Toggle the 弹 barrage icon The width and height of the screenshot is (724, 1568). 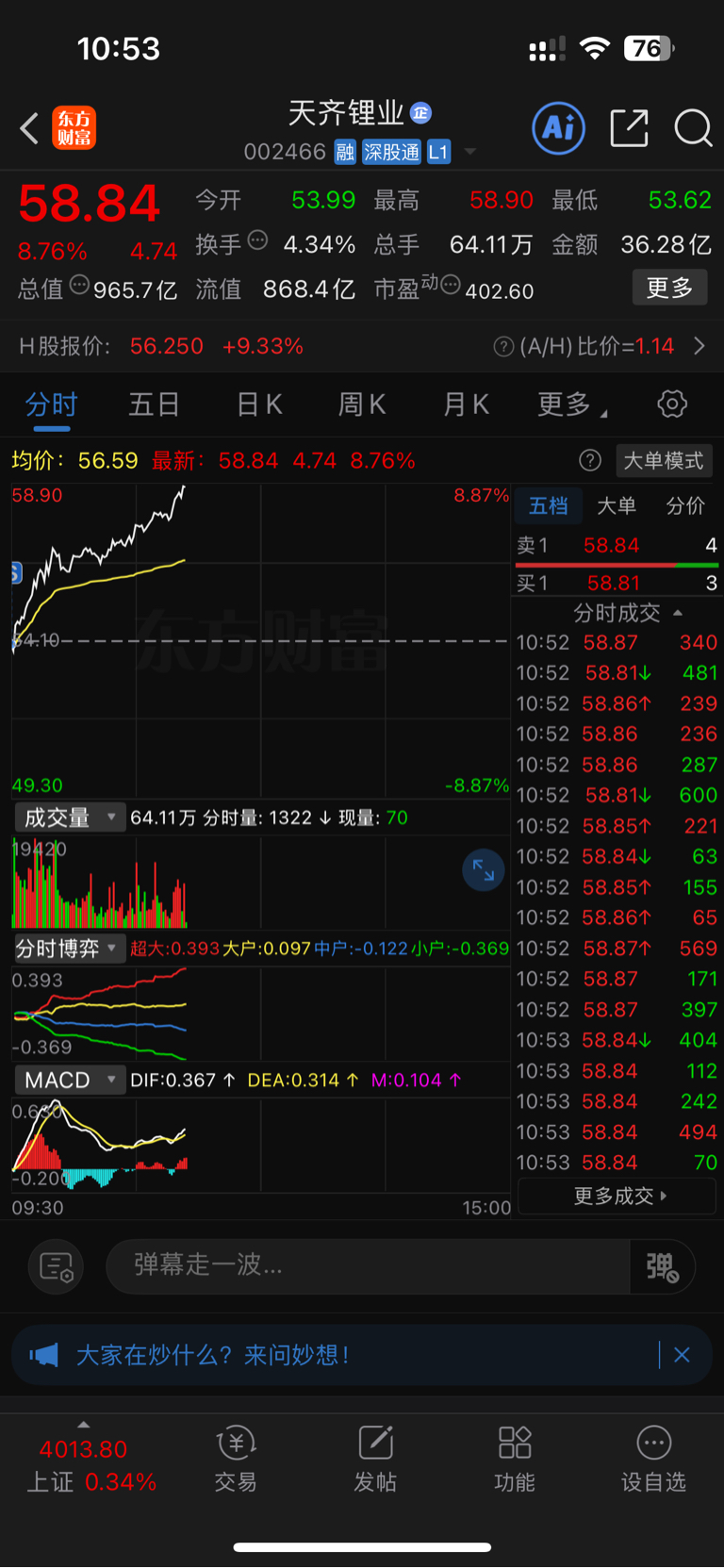pos(662,1267)
